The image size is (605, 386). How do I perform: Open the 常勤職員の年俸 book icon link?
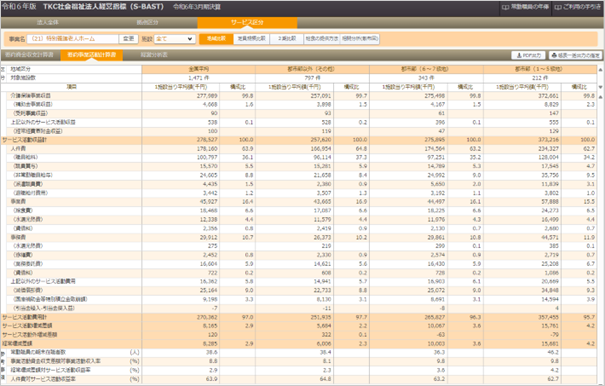505,7
